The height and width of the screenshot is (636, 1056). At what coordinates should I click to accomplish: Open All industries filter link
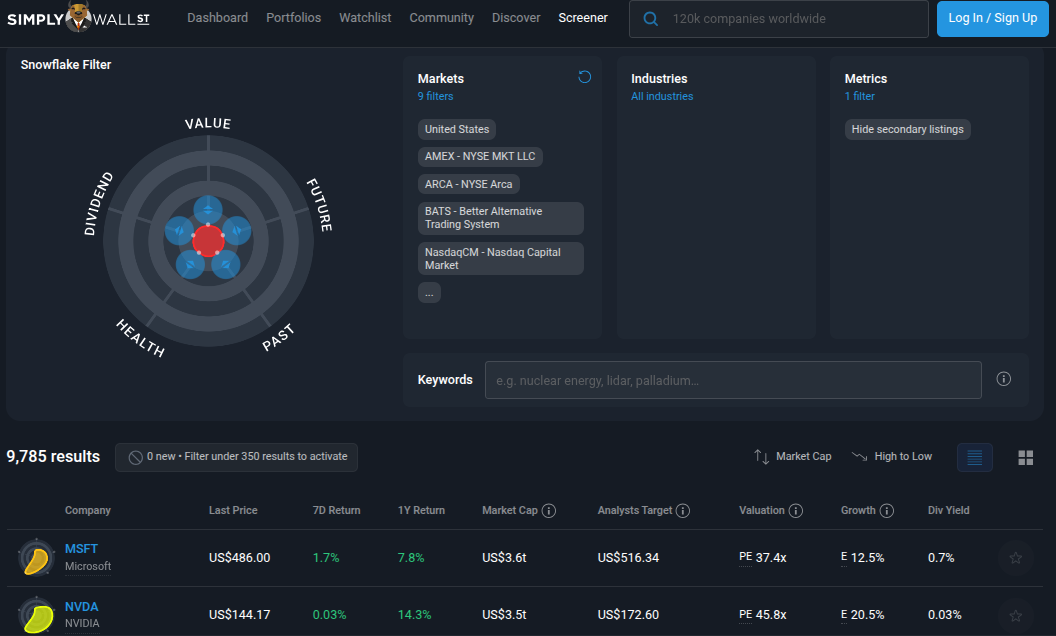[x=662, y=96]
